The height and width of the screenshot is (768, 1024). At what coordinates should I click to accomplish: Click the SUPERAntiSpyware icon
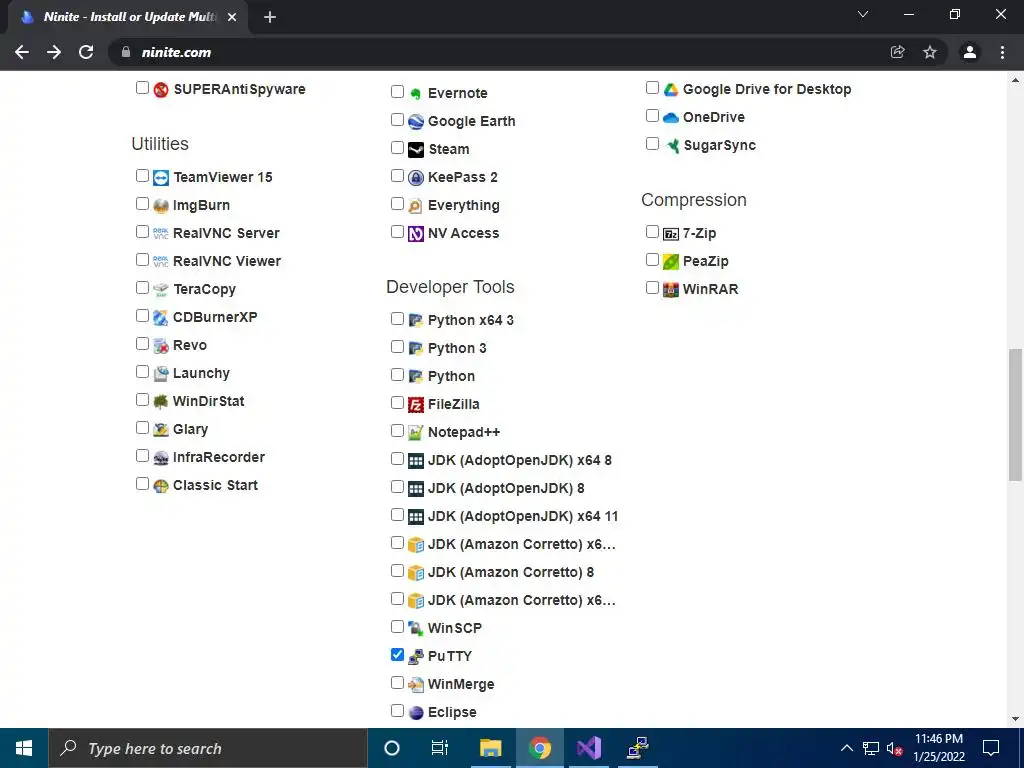point(161,89)
